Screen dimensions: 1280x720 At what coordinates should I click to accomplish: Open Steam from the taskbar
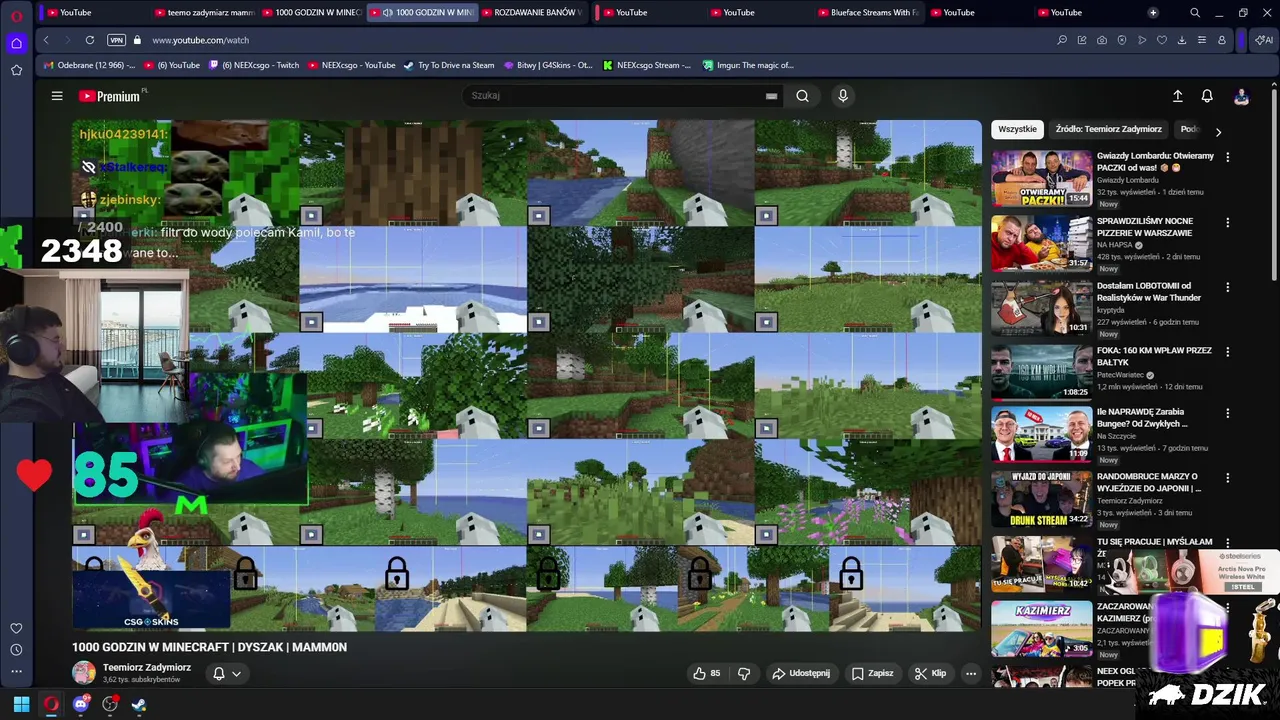point(139,704)
